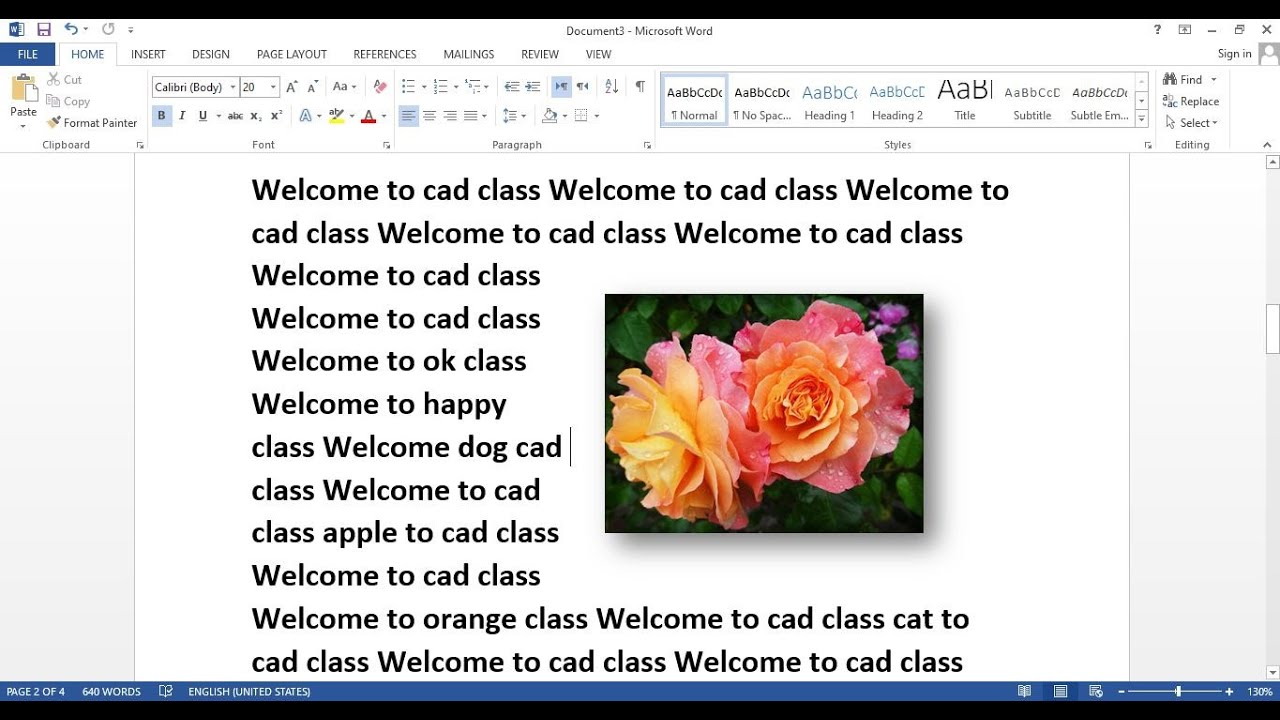Increase indent of paragraph
This screenshot has width=1280, height=720.
click(533, 87)
